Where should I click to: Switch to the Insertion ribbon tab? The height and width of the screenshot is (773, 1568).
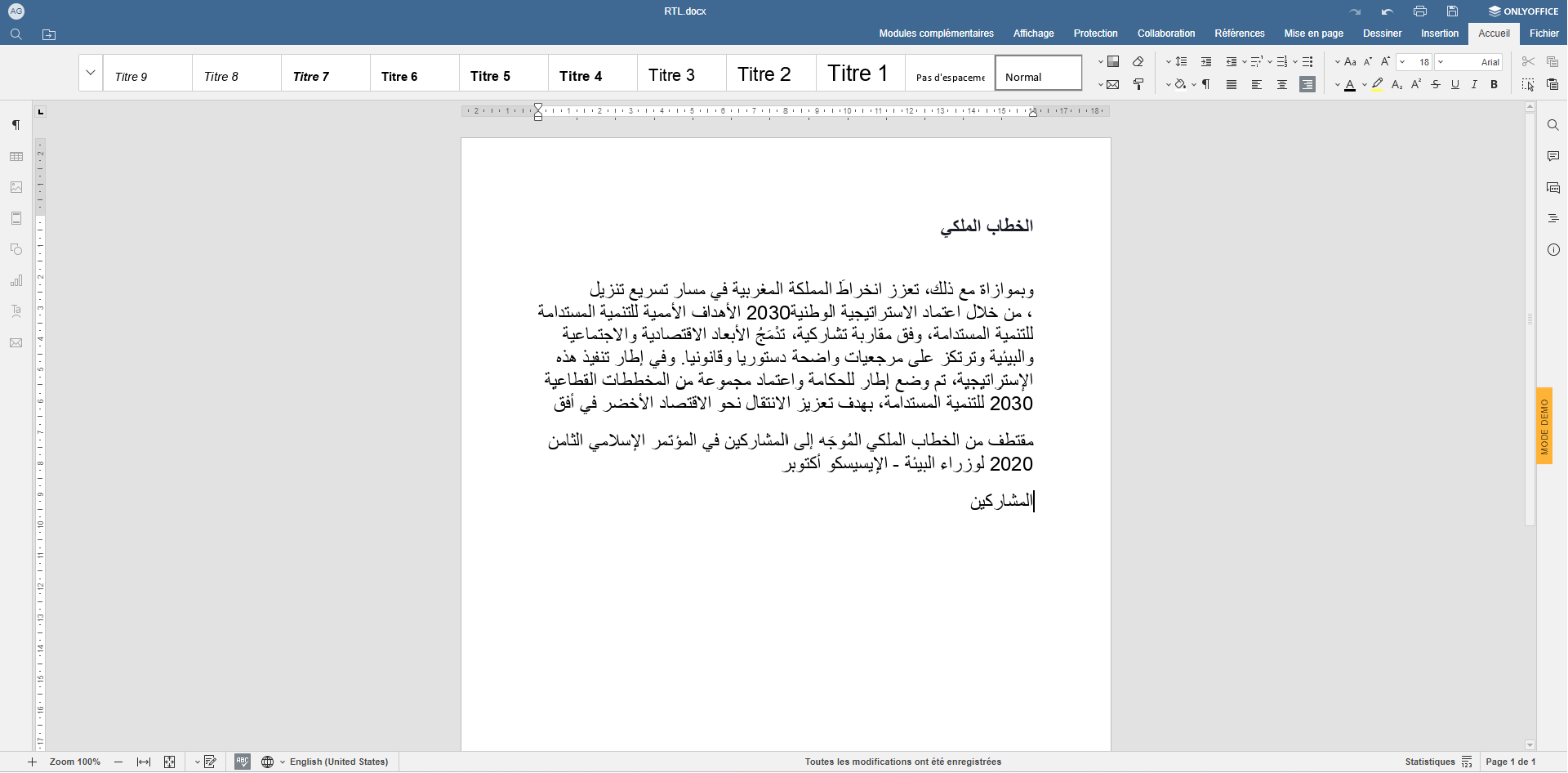click(1440, 34)
